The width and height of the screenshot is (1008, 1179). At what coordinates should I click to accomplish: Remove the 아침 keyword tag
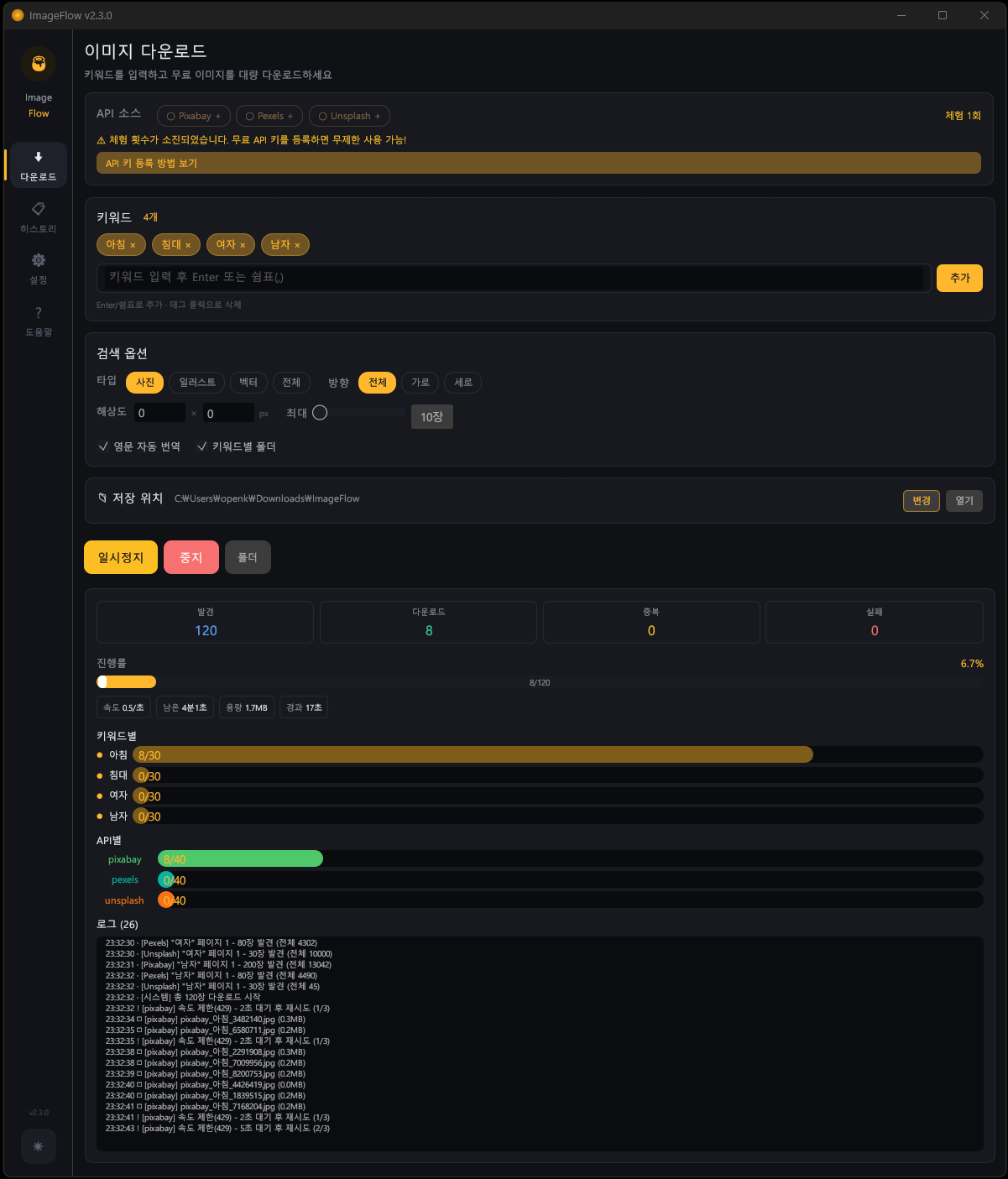(x=133, y=245)
